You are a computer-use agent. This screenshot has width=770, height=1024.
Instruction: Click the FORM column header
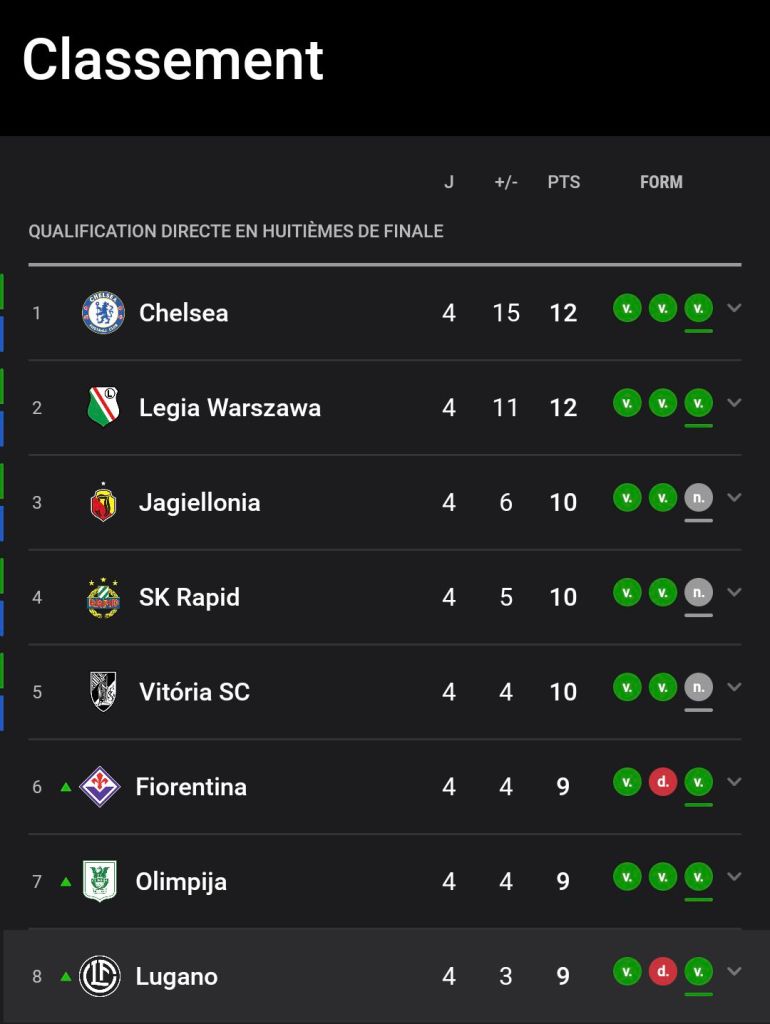tap(661, 182)
